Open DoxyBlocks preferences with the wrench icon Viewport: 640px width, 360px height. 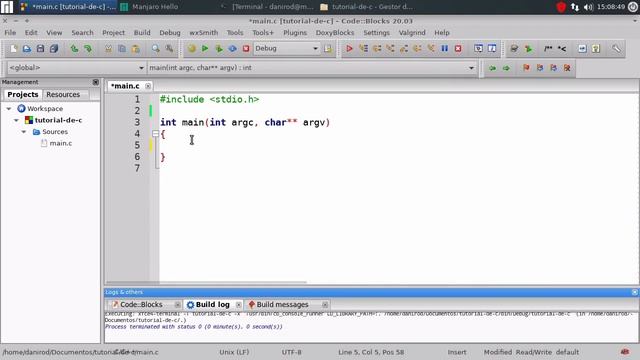(x=616, y=49)
